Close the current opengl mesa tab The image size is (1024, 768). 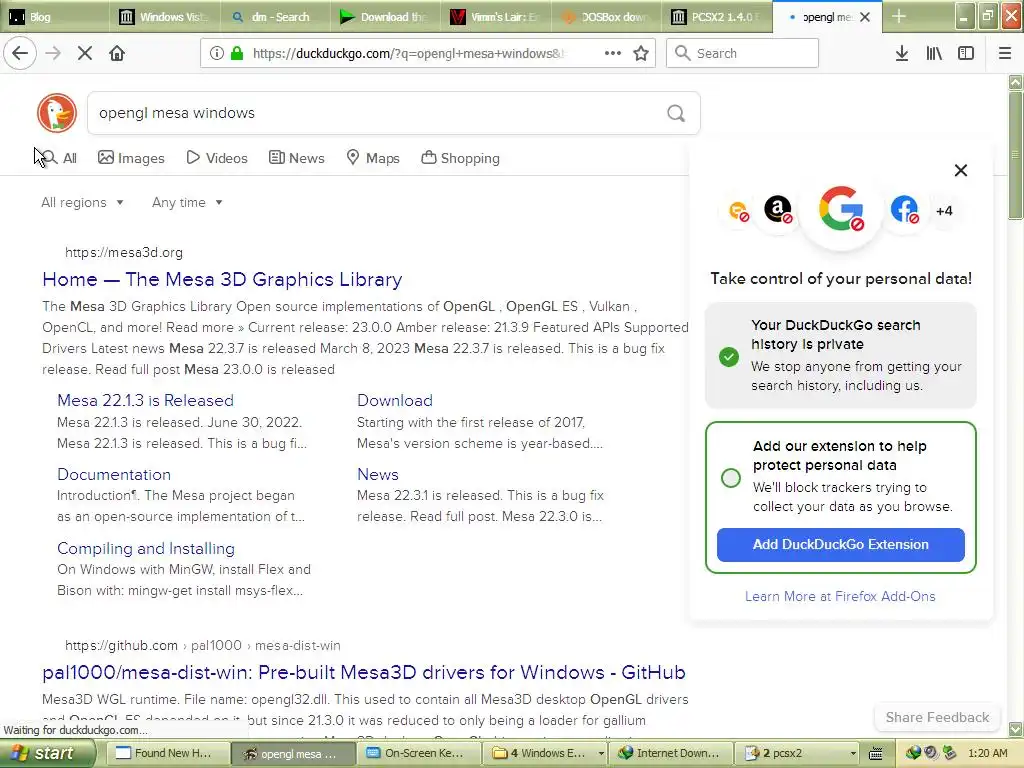point(865,17)
